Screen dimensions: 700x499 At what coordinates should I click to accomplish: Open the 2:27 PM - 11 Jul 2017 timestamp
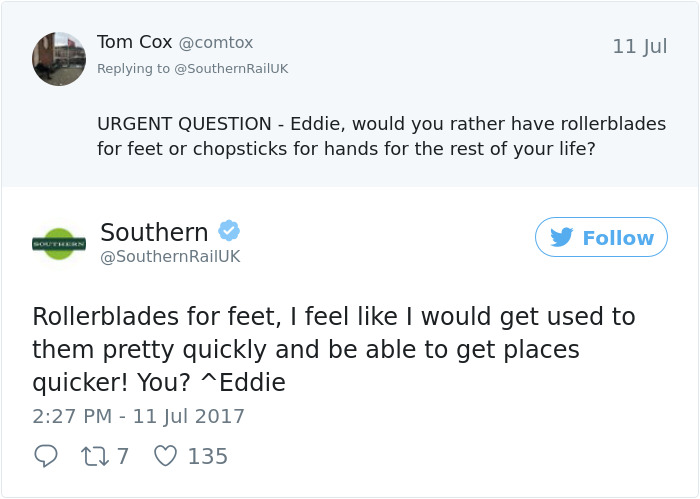138,415
